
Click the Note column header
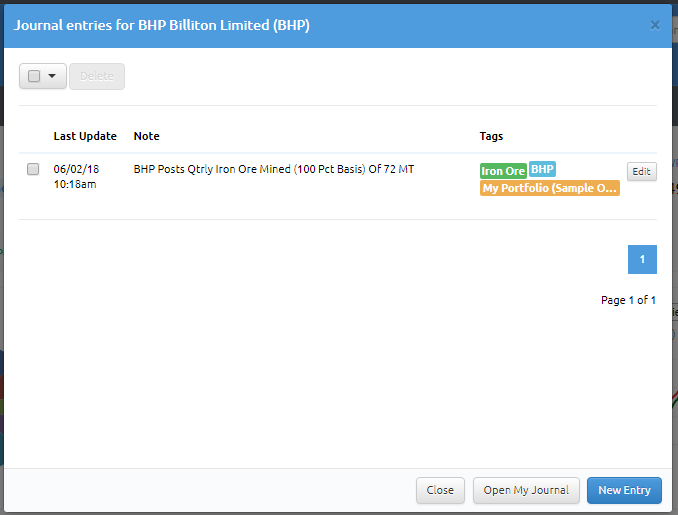coord(147,136)
